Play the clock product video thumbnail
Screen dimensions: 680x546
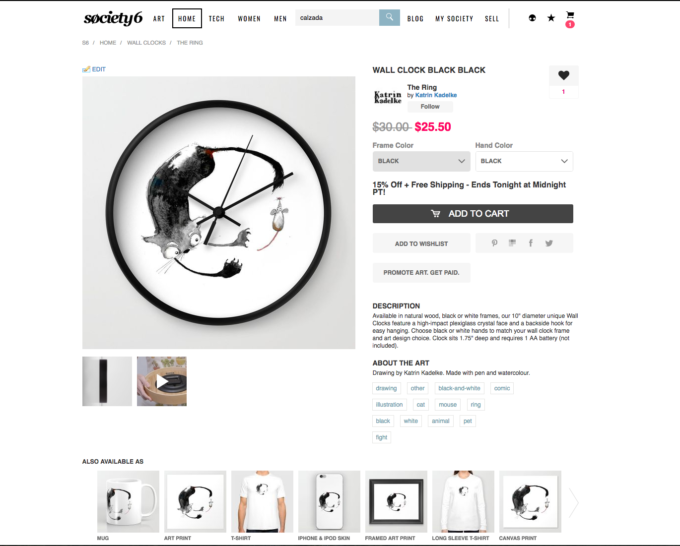(x=162, y=381)
